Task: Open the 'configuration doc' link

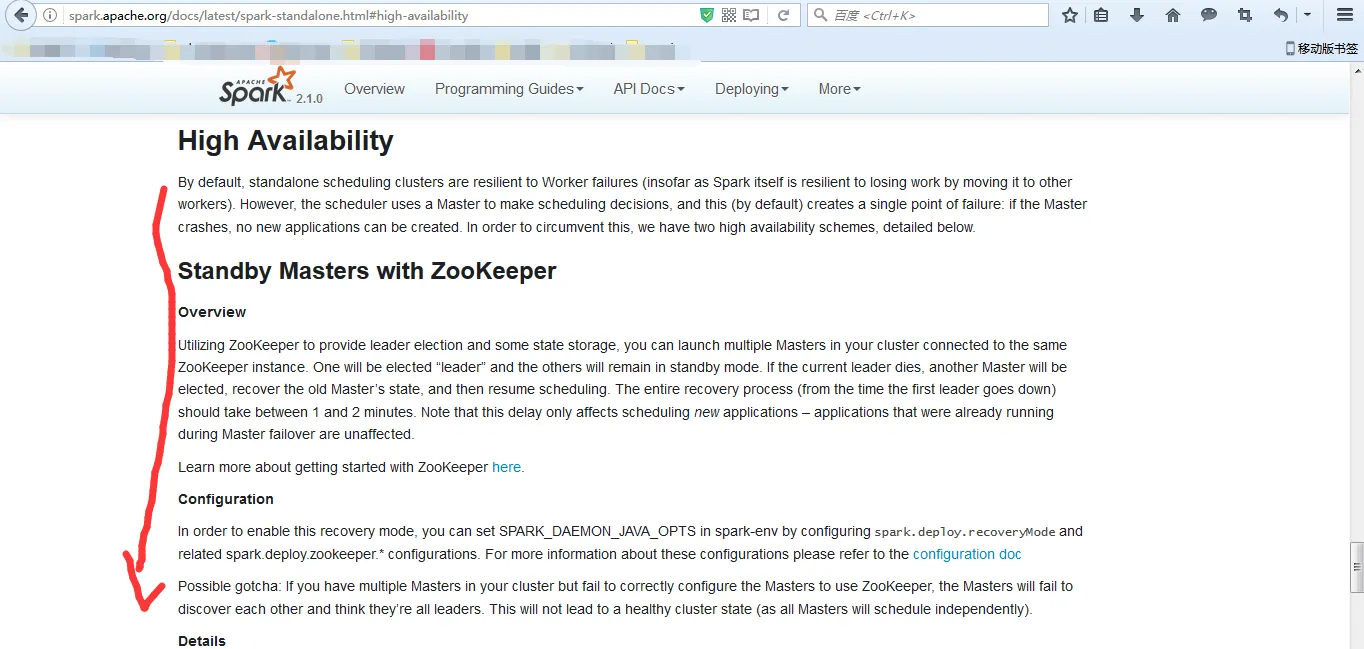Action: [967, 554]
